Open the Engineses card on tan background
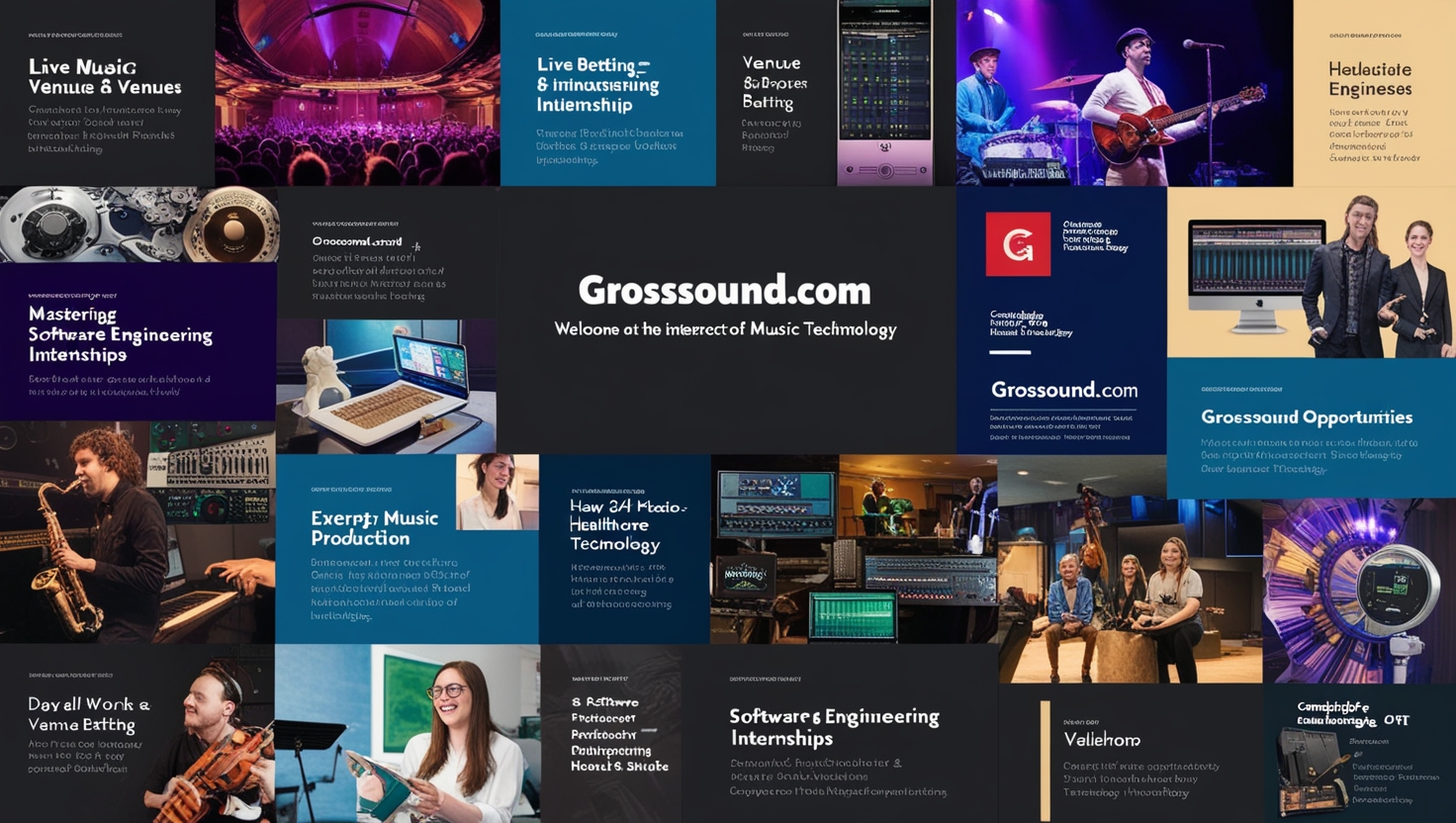The width and height of the screenshot is (1456, 823). point(1374,93)
